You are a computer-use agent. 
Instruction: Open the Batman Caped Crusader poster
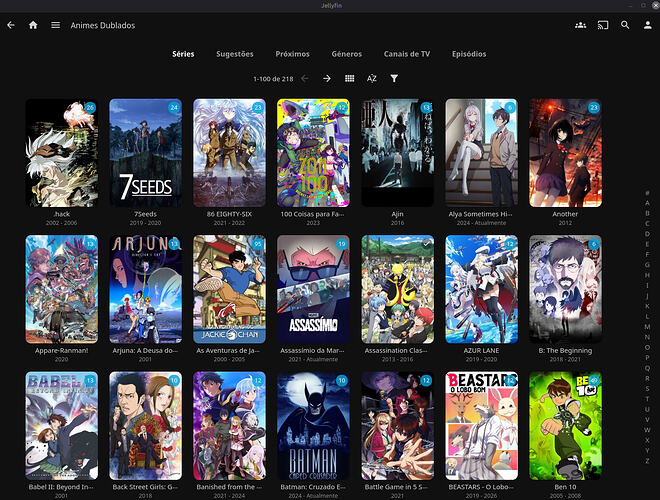(x=313, y=426)
